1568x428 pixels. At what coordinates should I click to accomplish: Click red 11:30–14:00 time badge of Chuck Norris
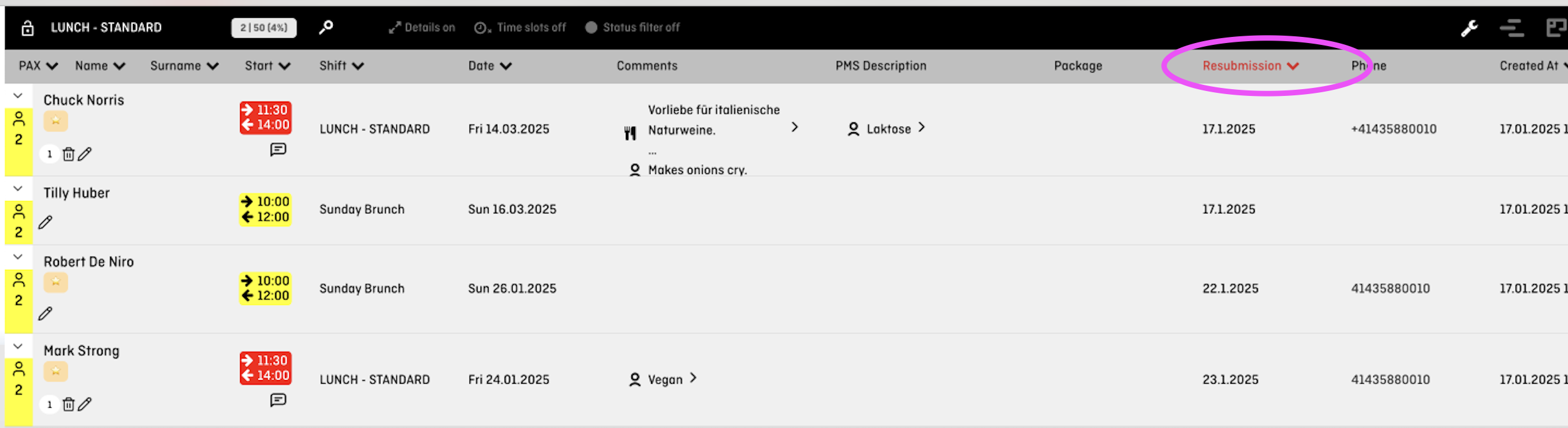(265, 117)
